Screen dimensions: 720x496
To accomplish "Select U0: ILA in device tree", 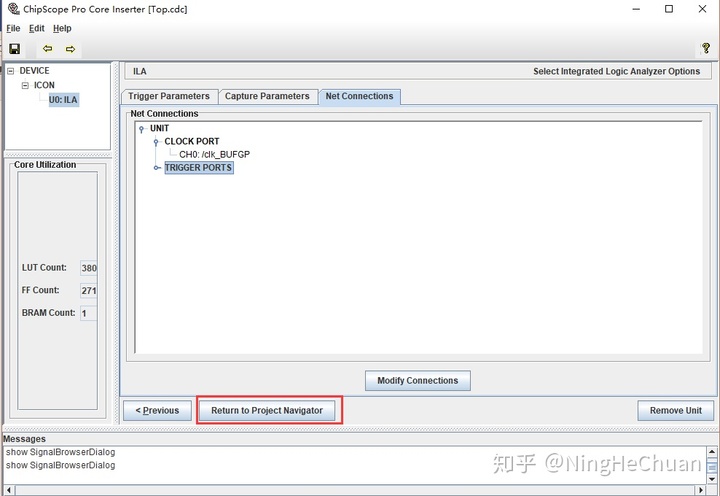I will [x=63, y=100].
